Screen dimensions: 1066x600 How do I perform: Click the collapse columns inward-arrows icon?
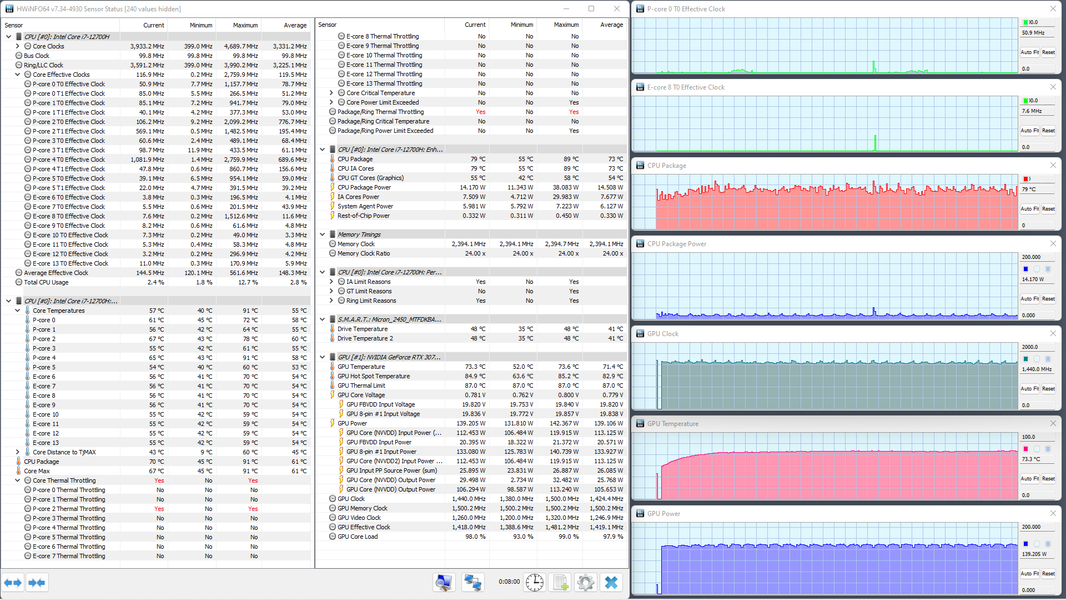(37, 582)
